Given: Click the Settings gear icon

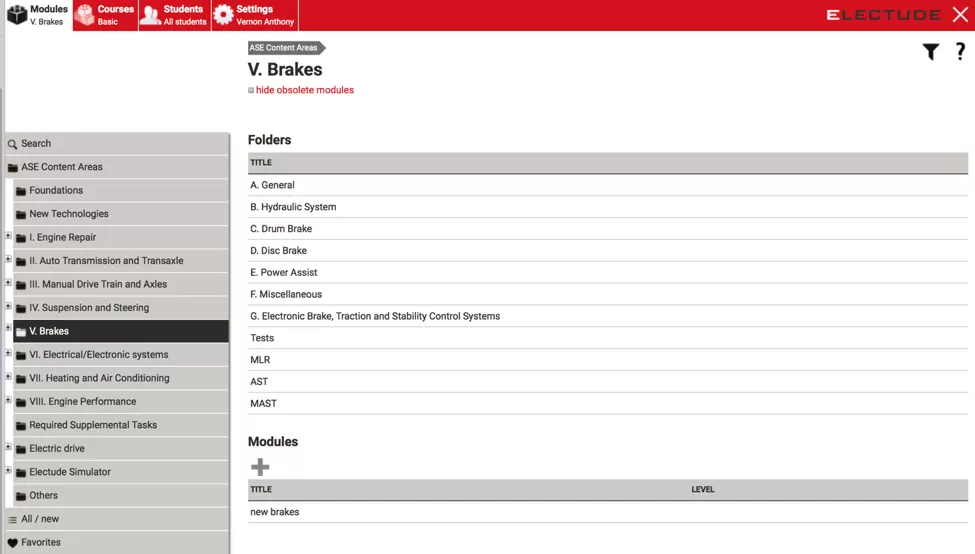Looking at the screenshot, I should click(x=223, y=15).
